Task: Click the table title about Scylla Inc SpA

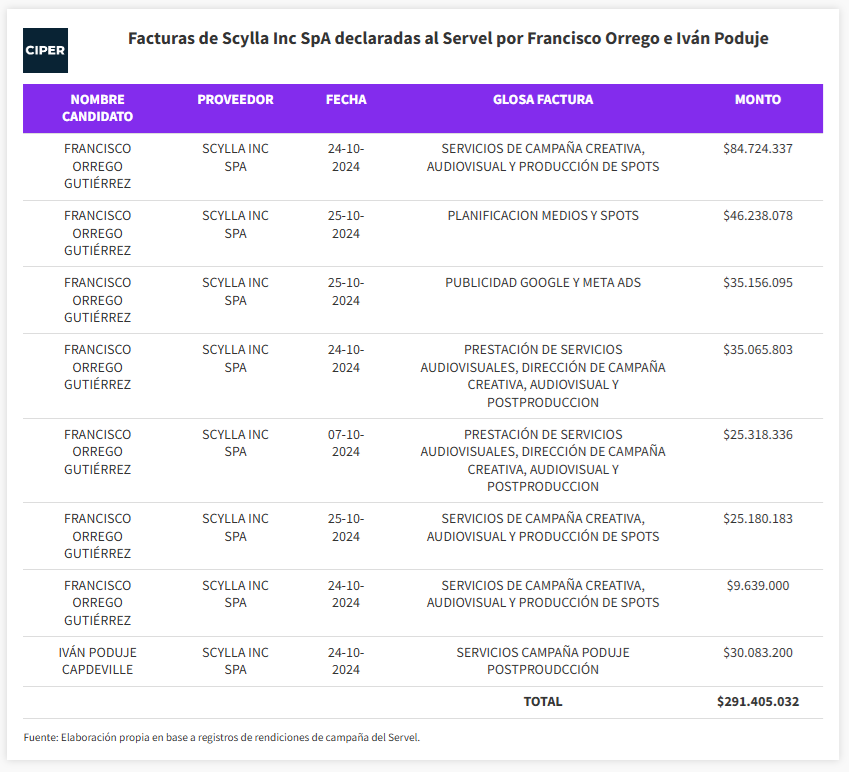Action: tap(448, 38)
